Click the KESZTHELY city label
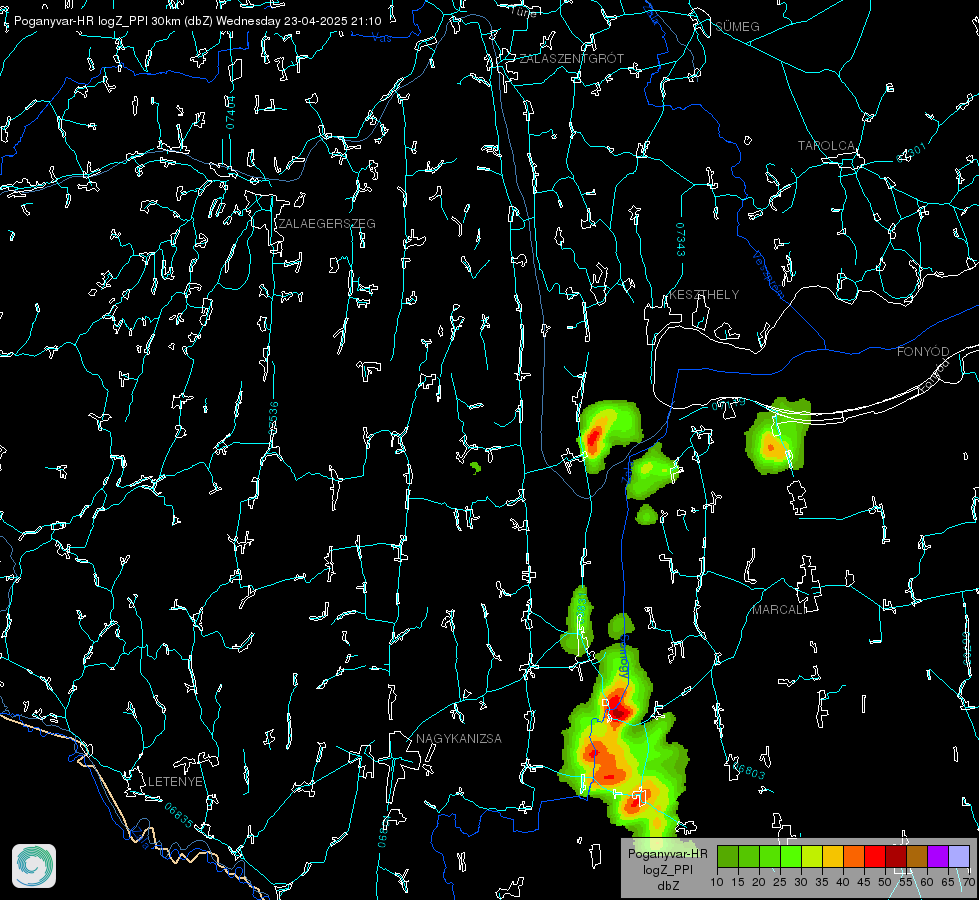The image size is (979, 900). click(704, 294)
